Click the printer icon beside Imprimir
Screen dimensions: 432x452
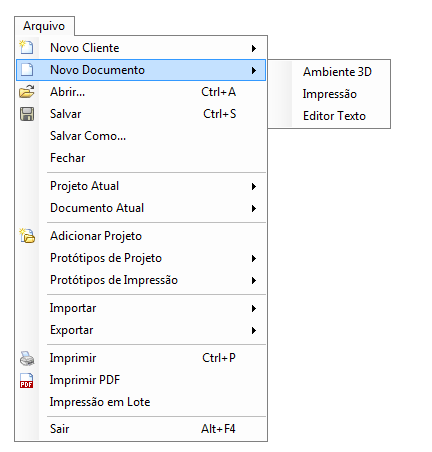pyautogui.click(x=27, y=358)
